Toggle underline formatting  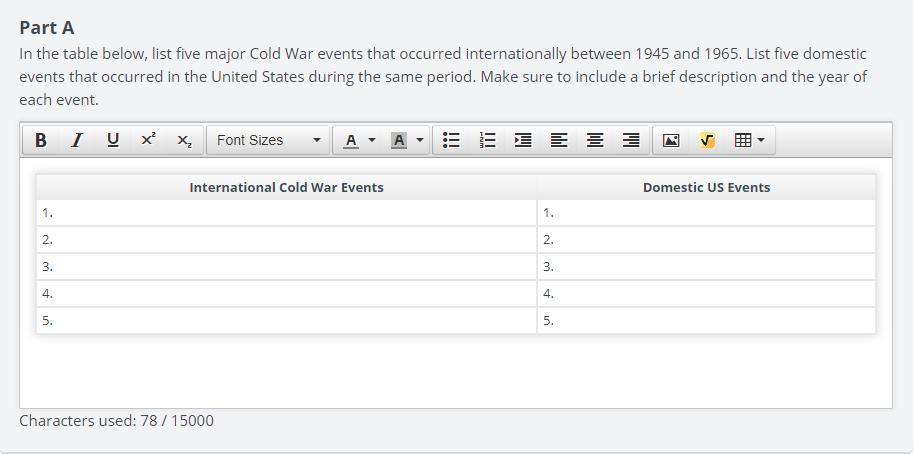click(x=112, y=141)
